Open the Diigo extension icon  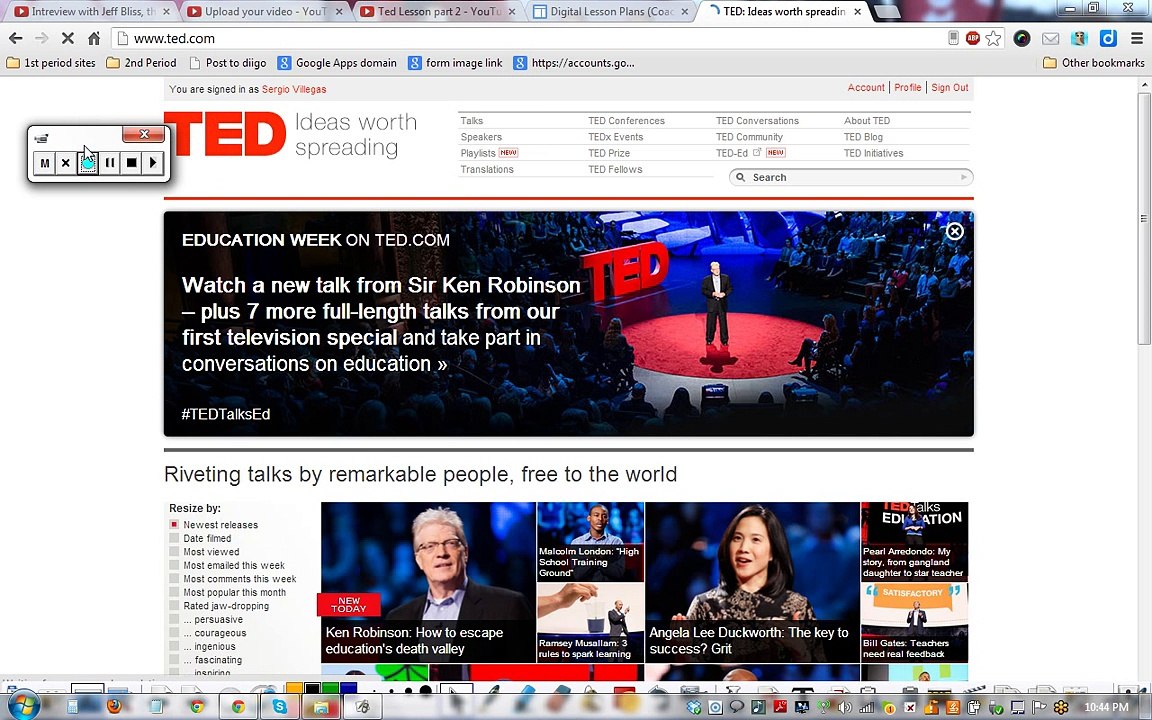(1108, 38)
